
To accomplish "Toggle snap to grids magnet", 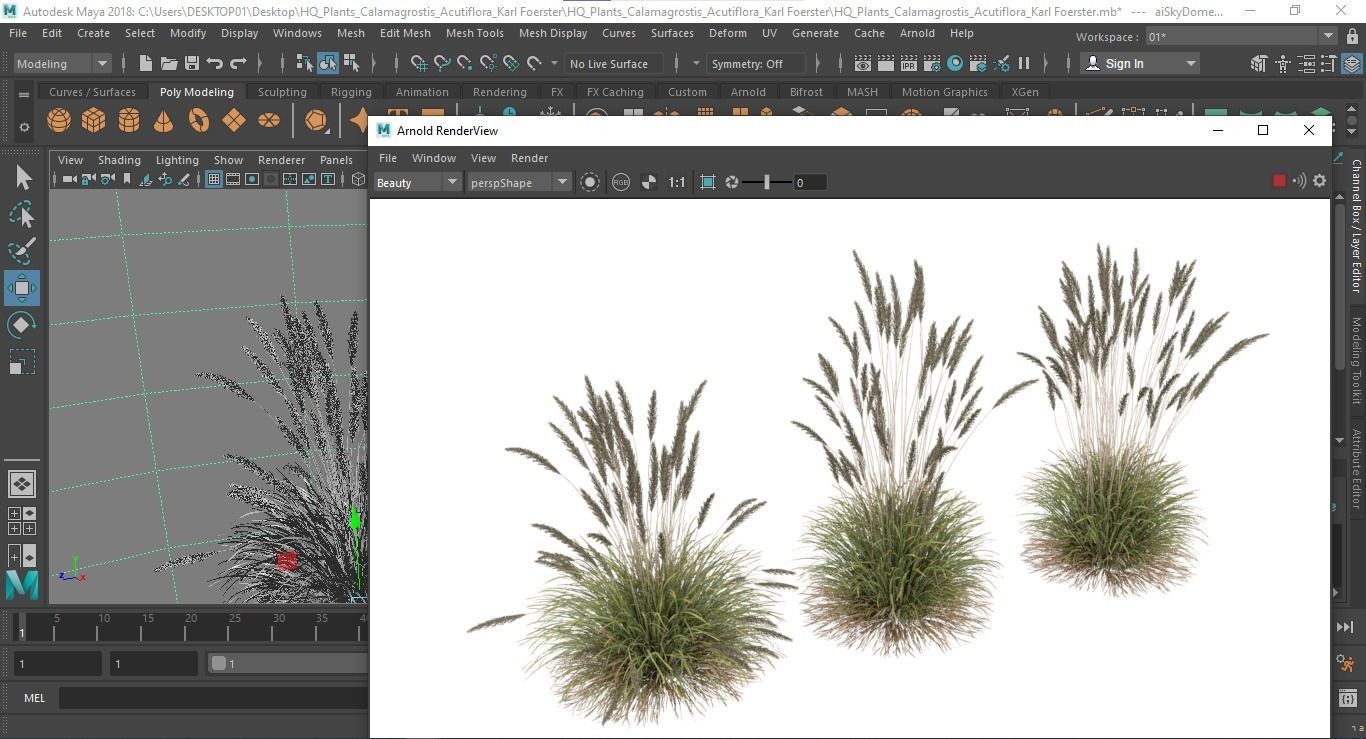I will click(x=419, y=63).
